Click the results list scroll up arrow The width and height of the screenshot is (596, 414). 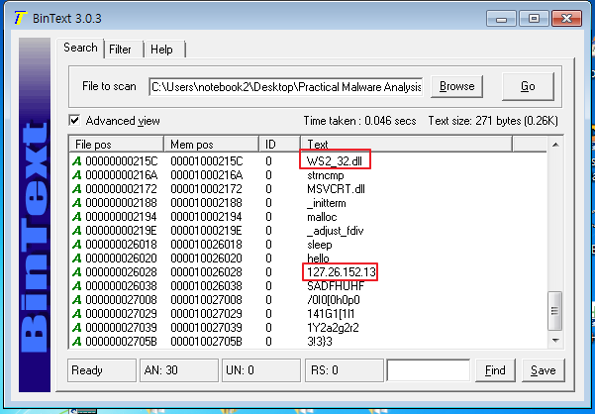[555, 145]
